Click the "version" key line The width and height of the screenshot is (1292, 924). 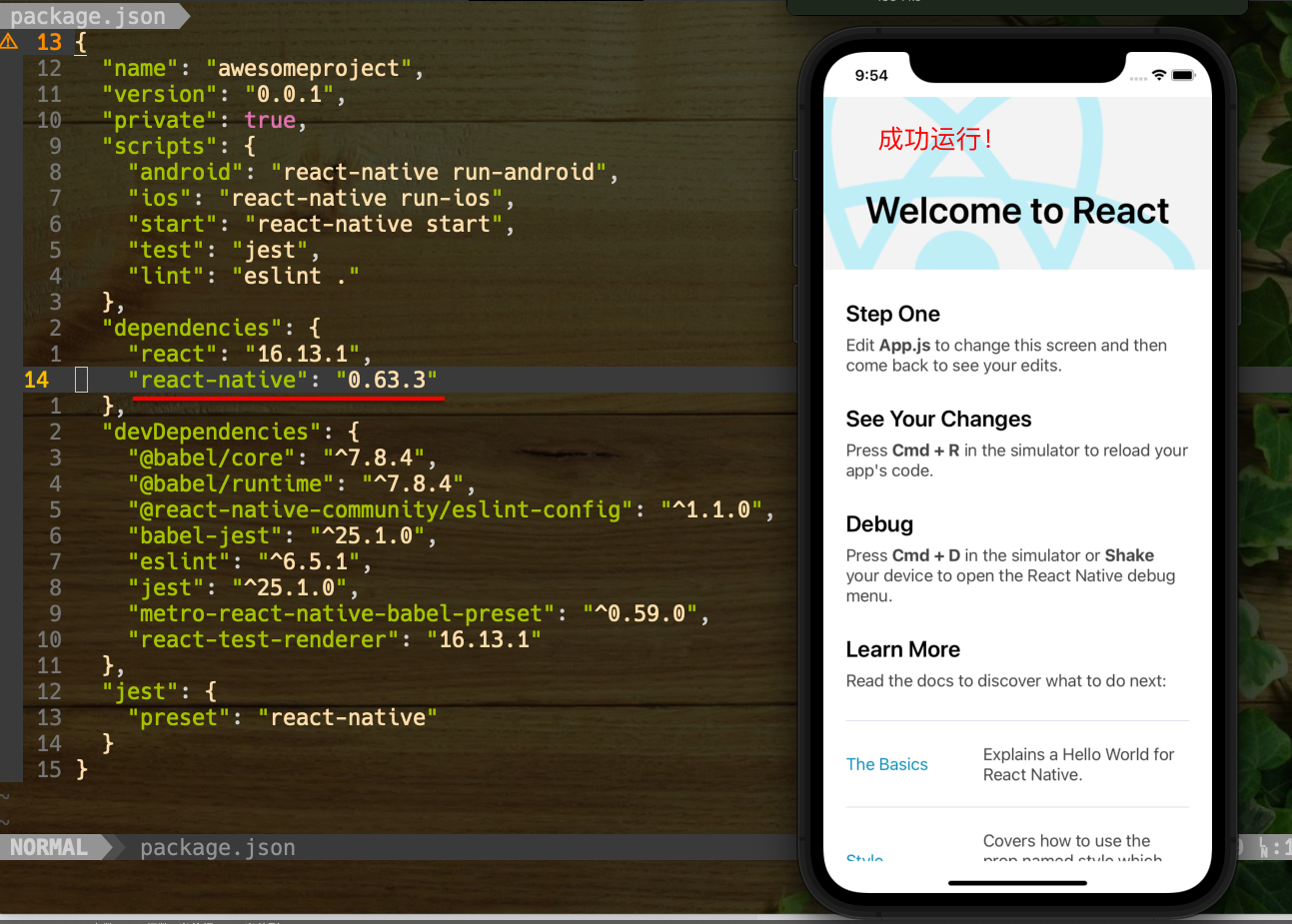tap(224, 94)
